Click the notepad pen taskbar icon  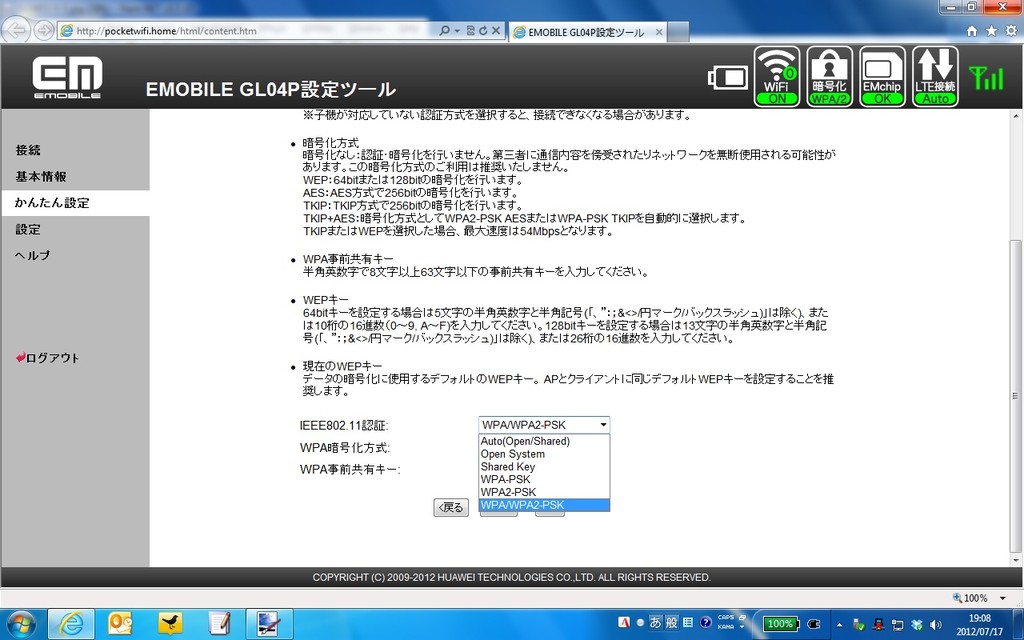tap(219, 624)
